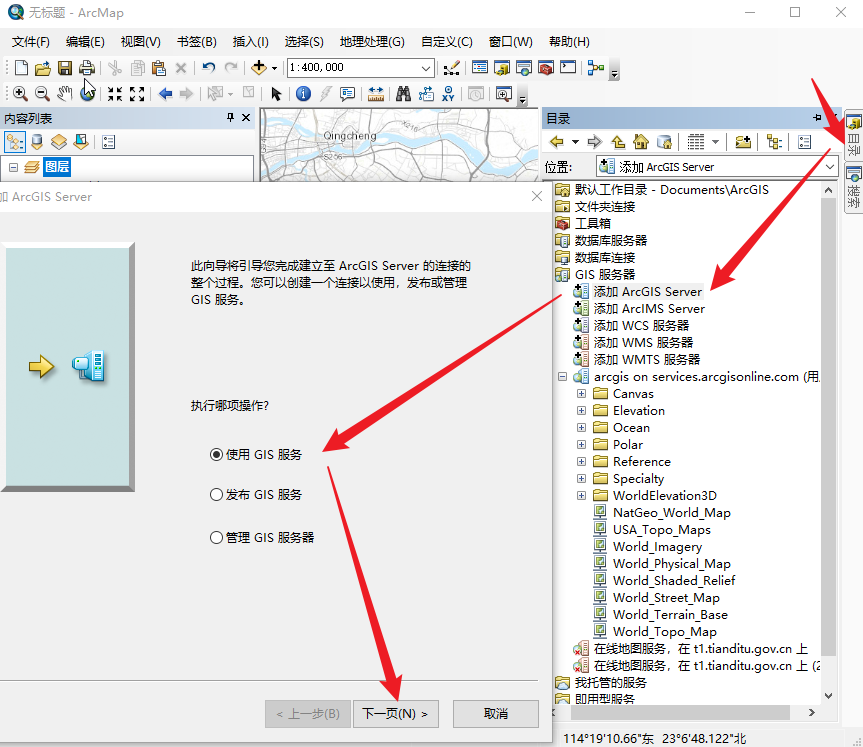This screenshot has height=747, width=863.
Task: Zoom to full extent globe icon
Action: coord(88,94)
